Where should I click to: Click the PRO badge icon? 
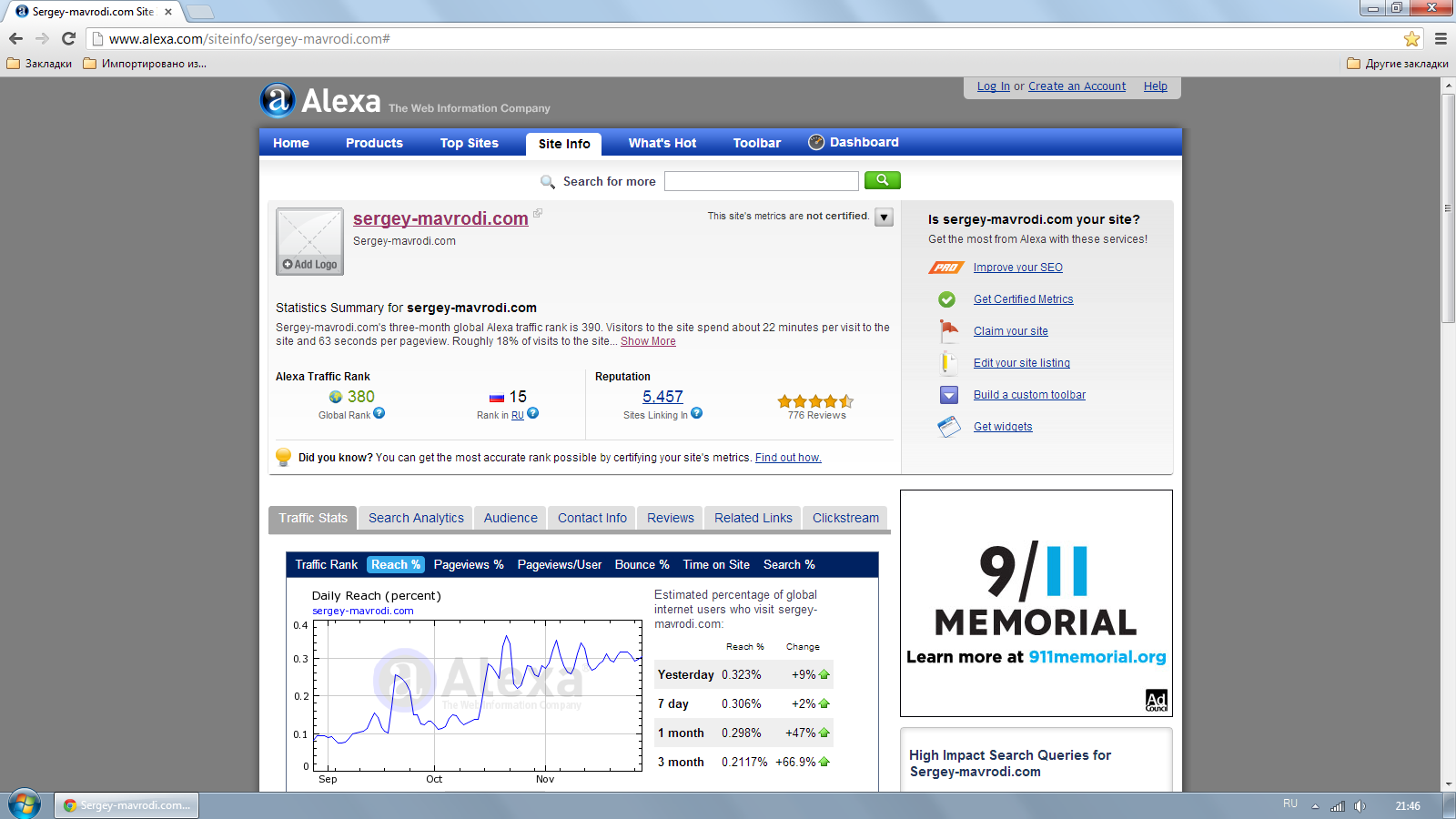point(946,268)
